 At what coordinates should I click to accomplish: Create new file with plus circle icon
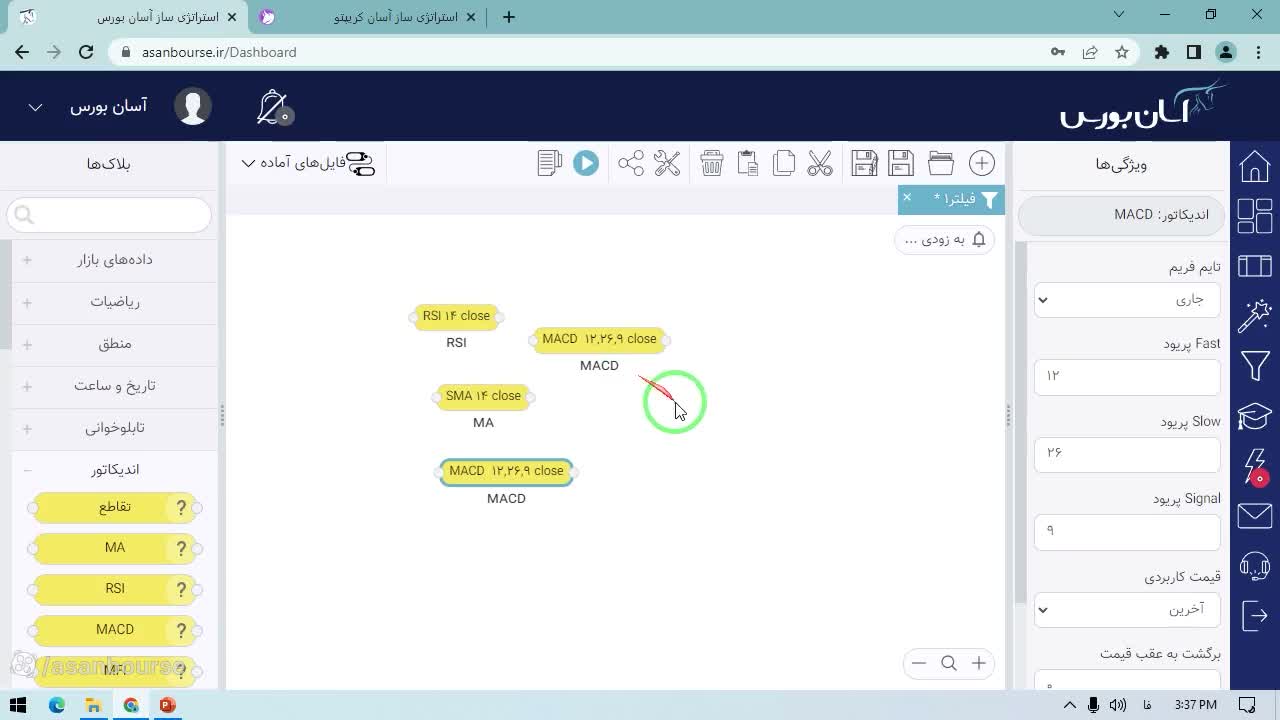point(982,163)
